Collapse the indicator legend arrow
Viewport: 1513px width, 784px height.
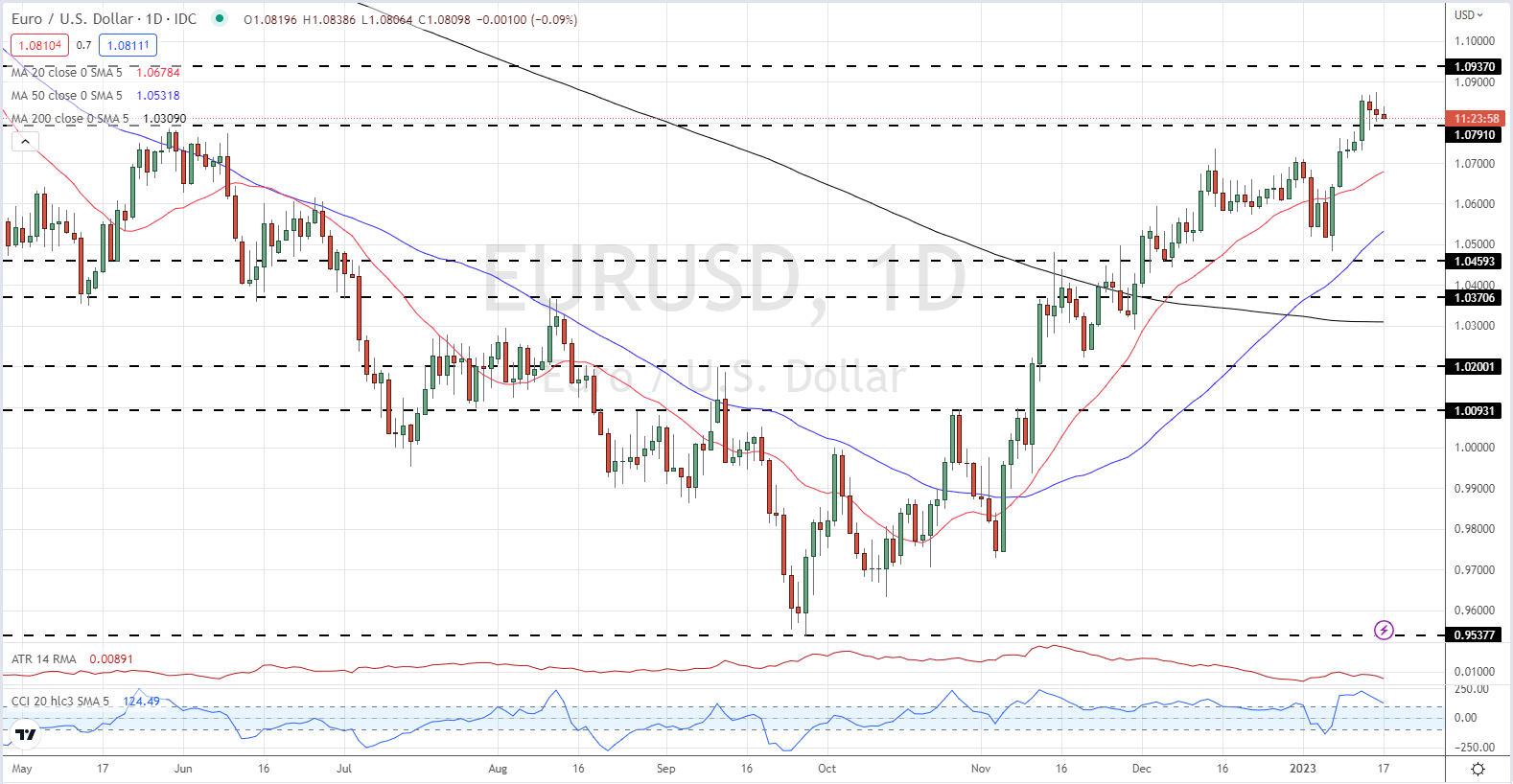click(25, 142)
